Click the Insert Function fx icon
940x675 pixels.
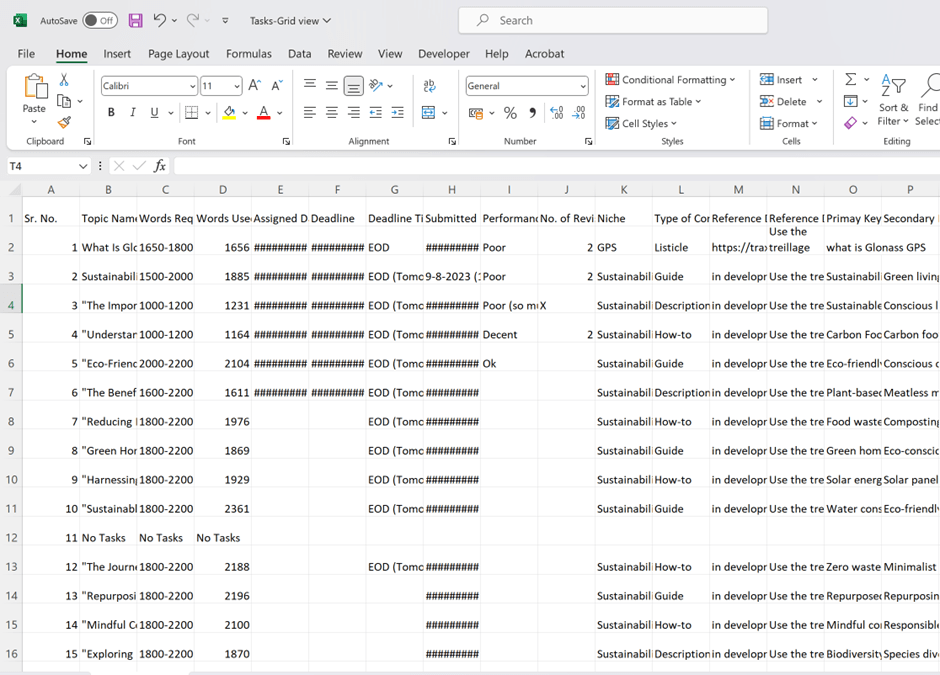159,166
